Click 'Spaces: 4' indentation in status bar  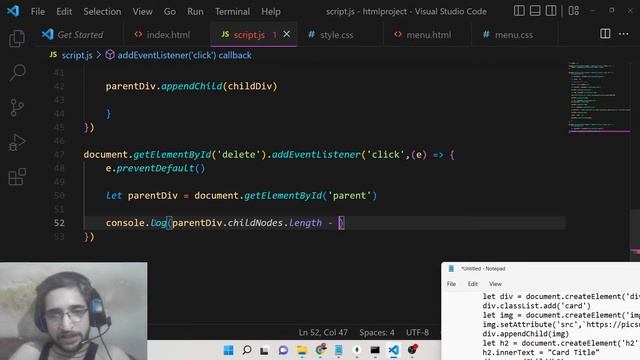(x=377, y=333)
